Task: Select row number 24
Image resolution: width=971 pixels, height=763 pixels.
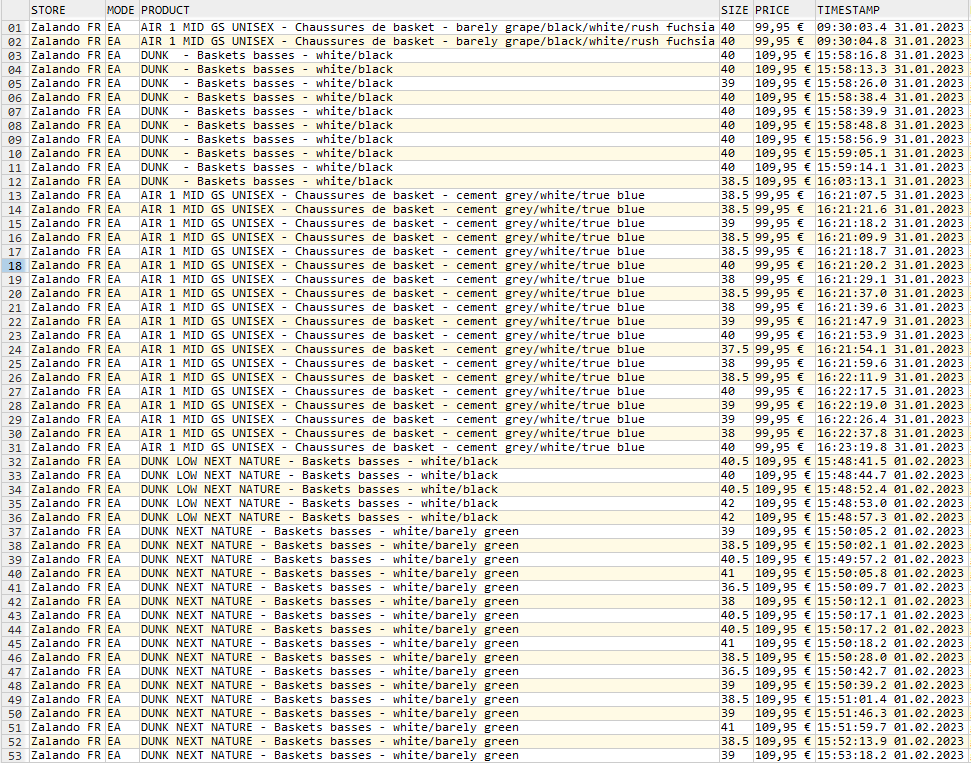Action: pos(15,349)
